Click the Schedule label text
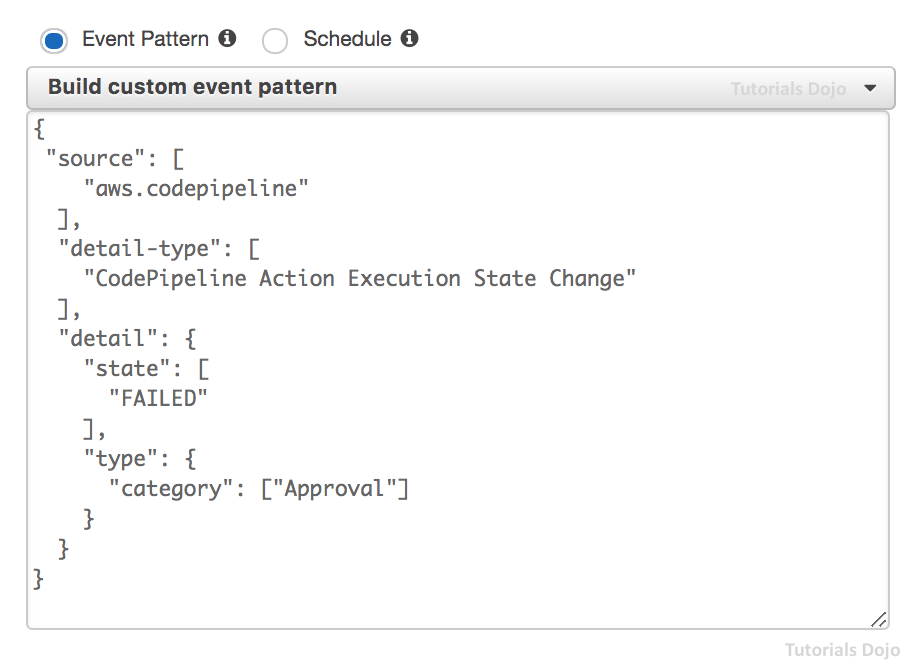Viewport: 920px width, 670px height. pos(347,39)
